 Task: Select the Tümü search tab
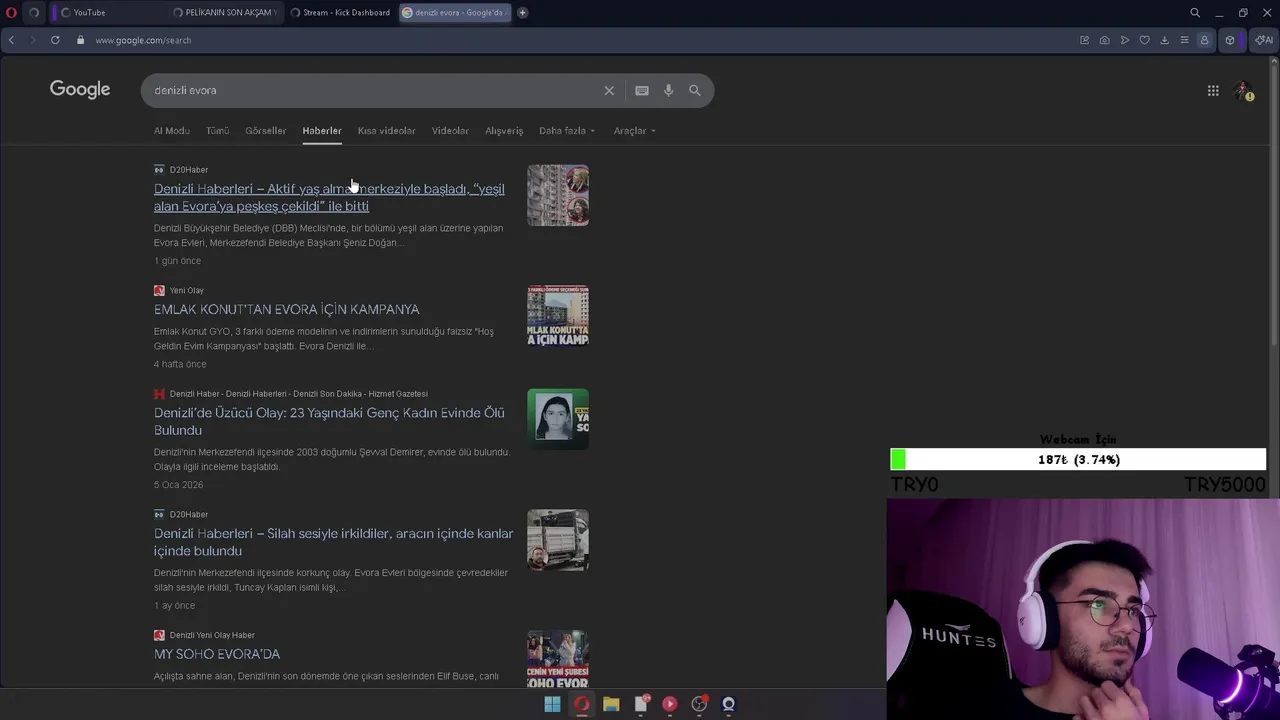[x=217, y=131]
